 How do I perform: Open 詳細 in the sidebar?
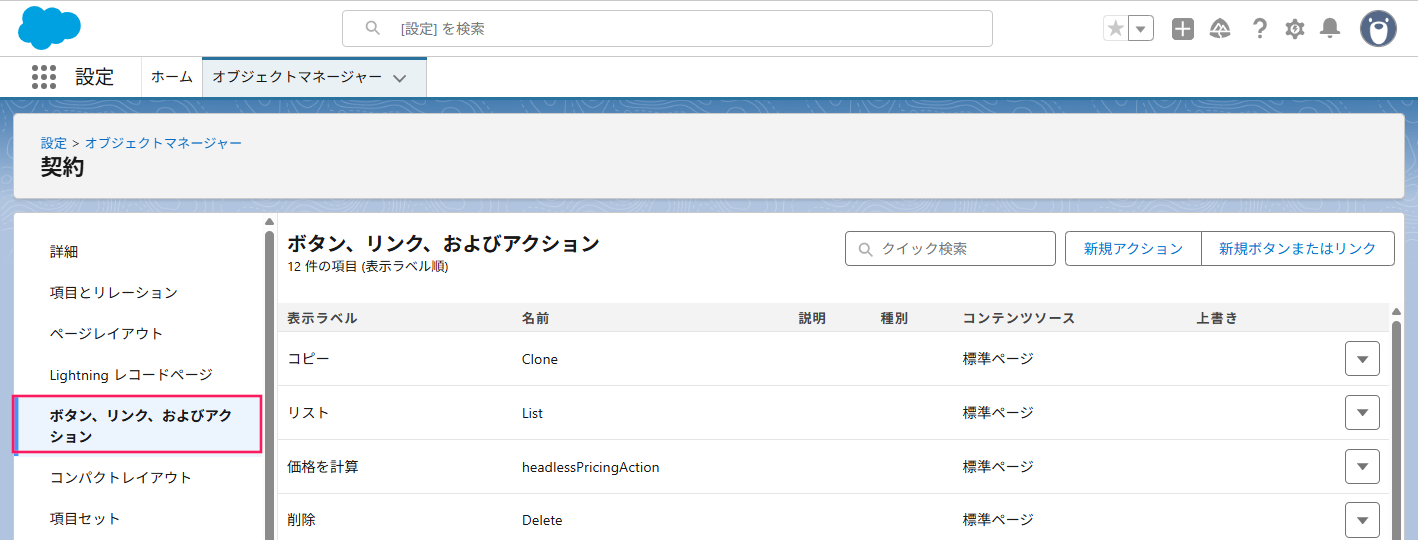click(64, 251)
